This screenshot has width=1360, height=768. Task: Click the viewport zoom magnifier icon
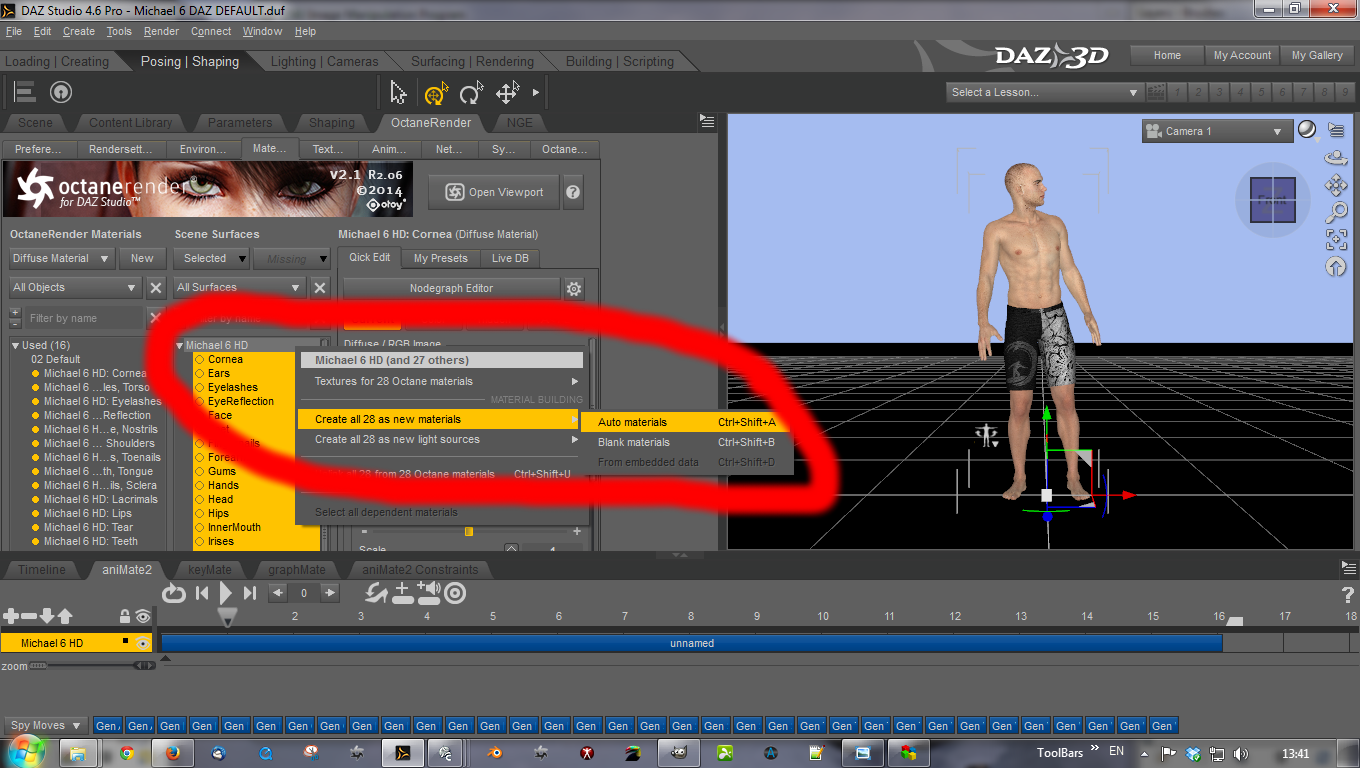pos(1335,212)
